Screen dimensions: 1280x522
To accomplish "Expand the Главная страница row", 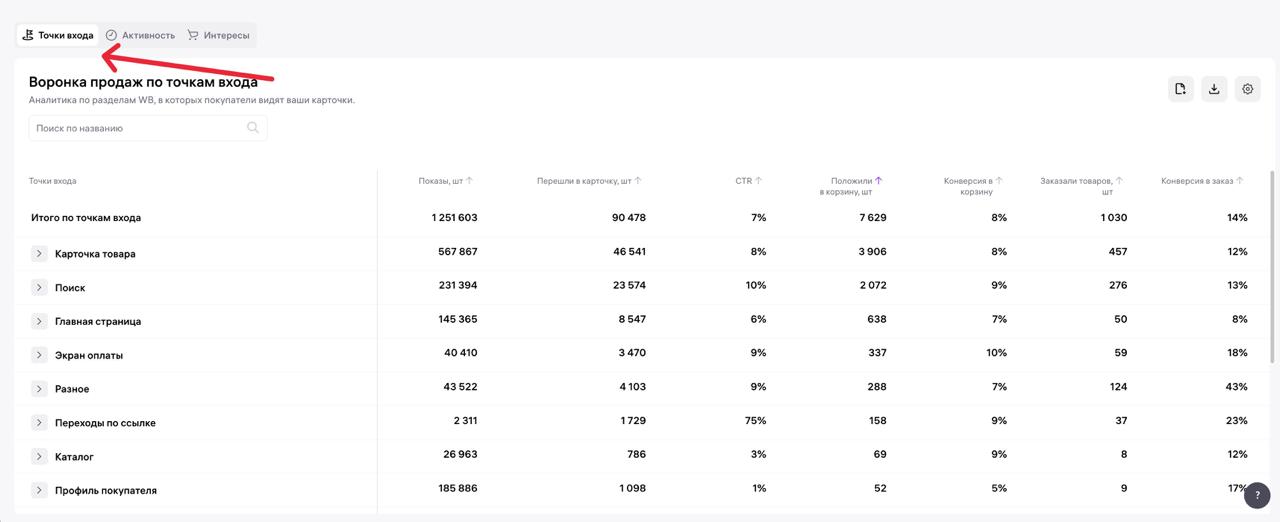I will click(x=39, y=322).
